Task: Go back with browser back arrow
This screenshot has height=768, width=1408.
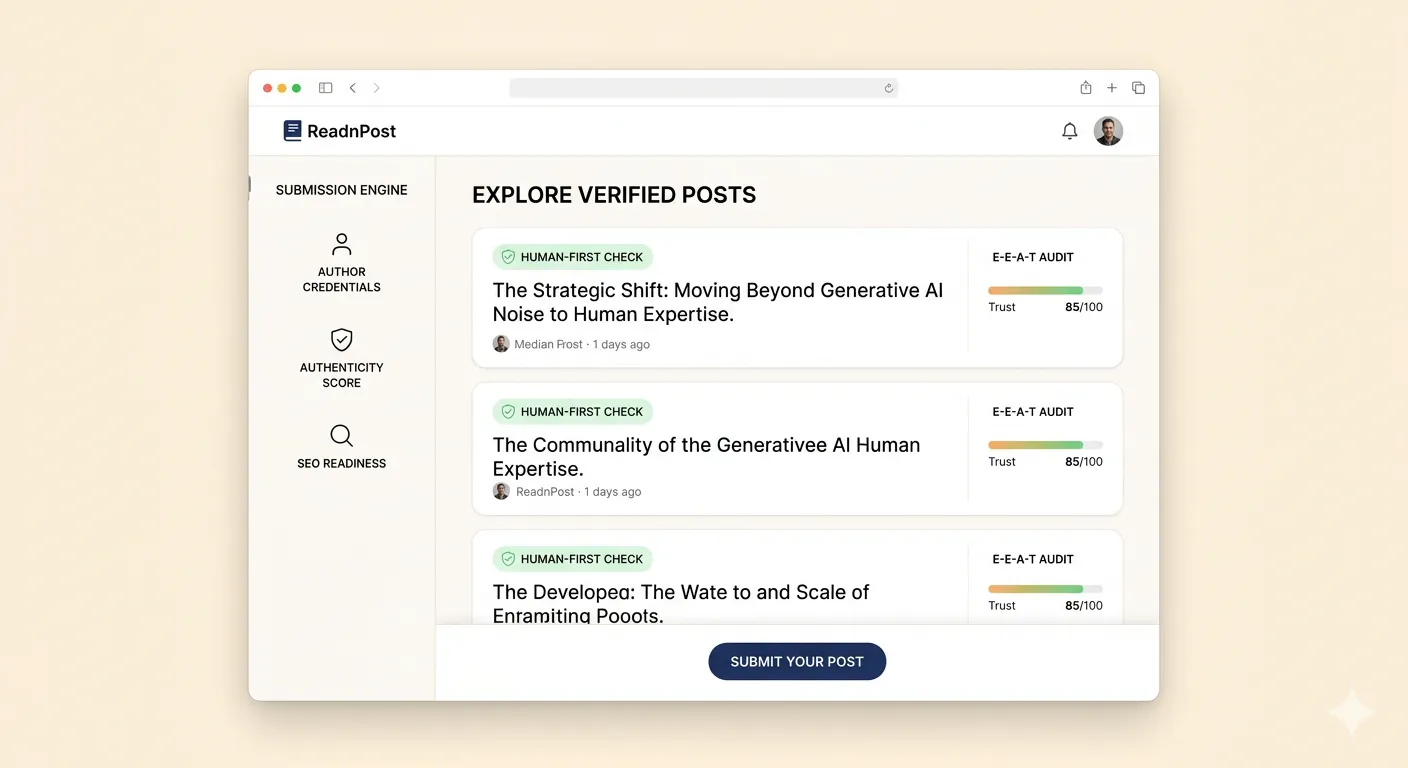Action: (352, 88)
